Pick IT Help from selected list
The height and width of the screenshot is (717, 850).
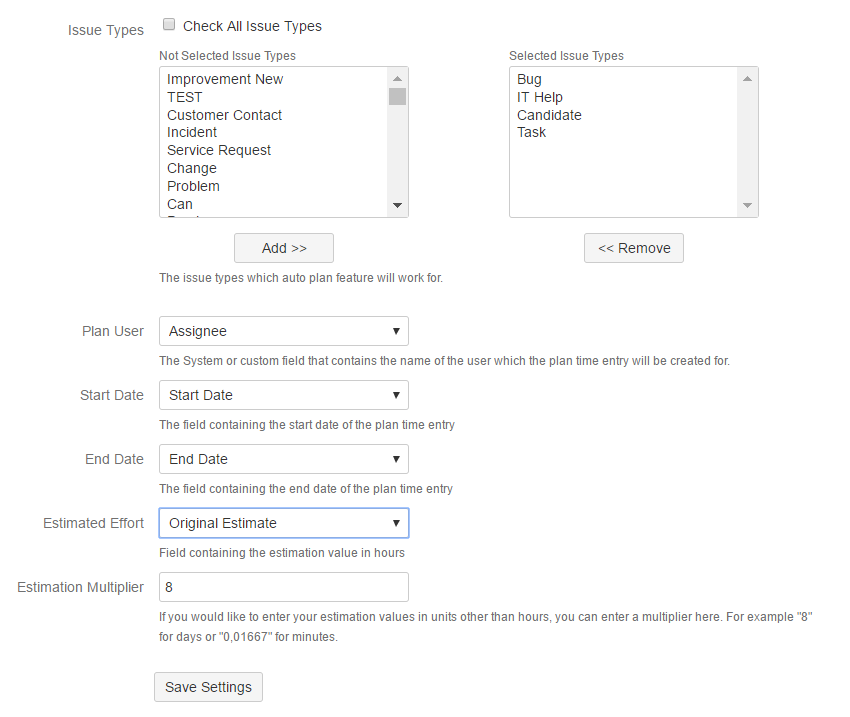point(540,97)
